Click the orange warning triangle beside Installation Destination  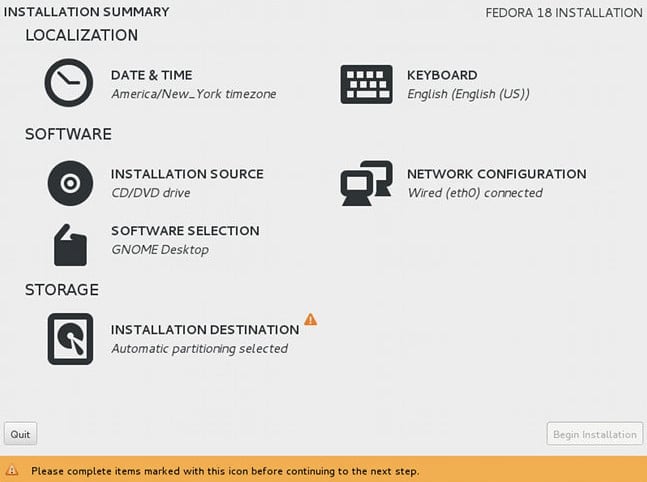coord(311,319)
